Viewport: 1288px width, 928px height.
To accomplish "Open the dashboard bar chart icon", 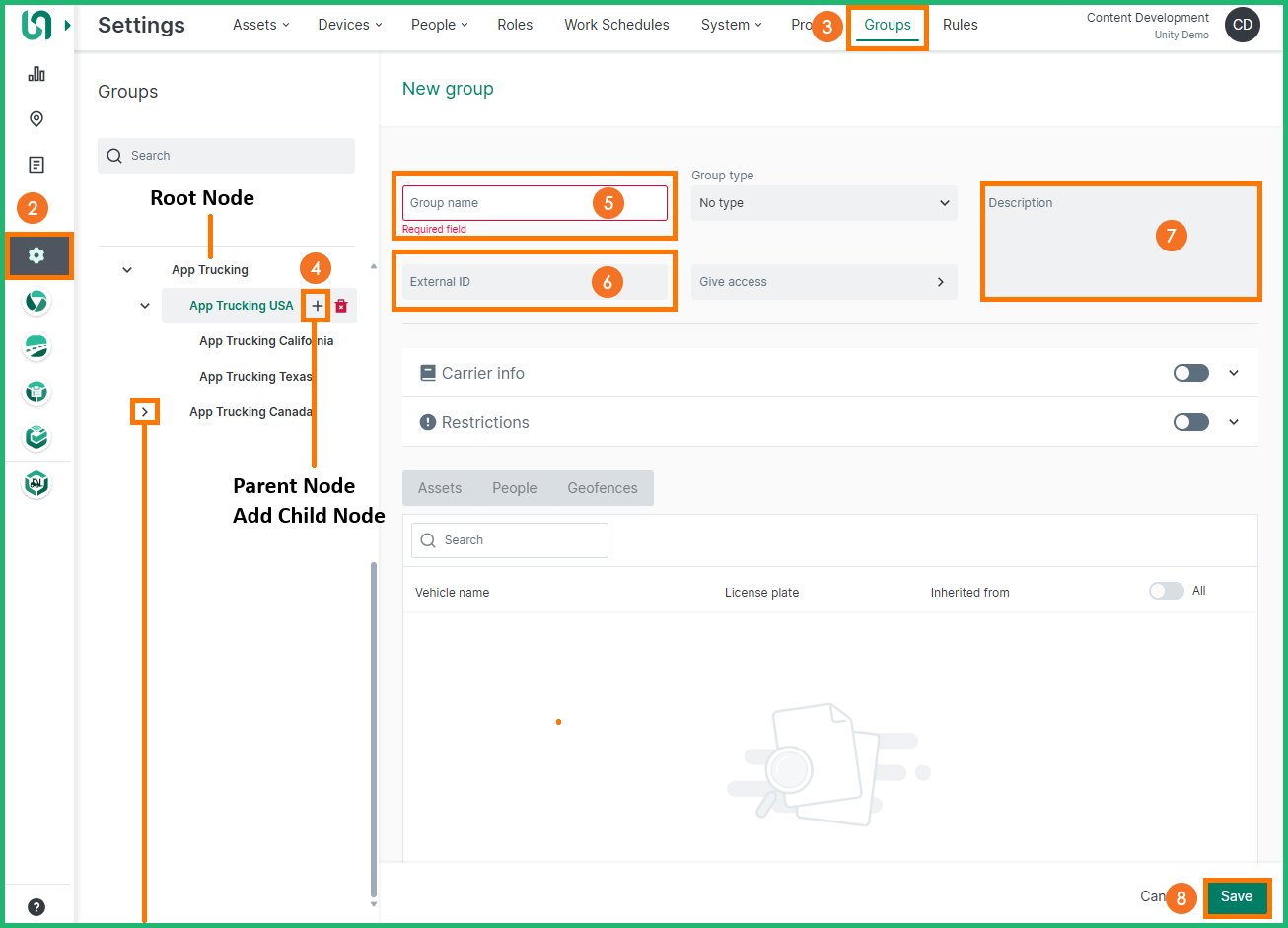I will pyautogui.click(x=36, y=74).
